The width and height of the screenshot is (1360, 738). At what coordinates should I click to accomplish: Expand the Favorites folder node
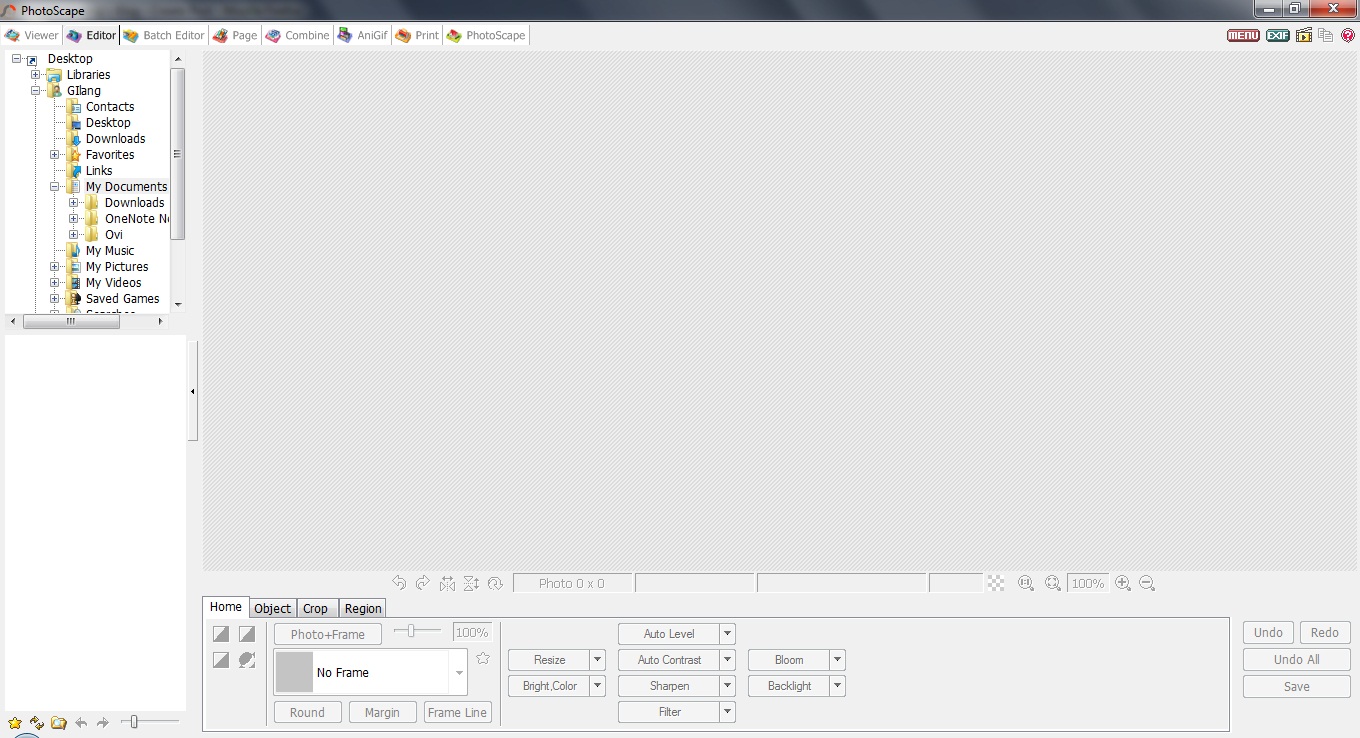(55, 155)
